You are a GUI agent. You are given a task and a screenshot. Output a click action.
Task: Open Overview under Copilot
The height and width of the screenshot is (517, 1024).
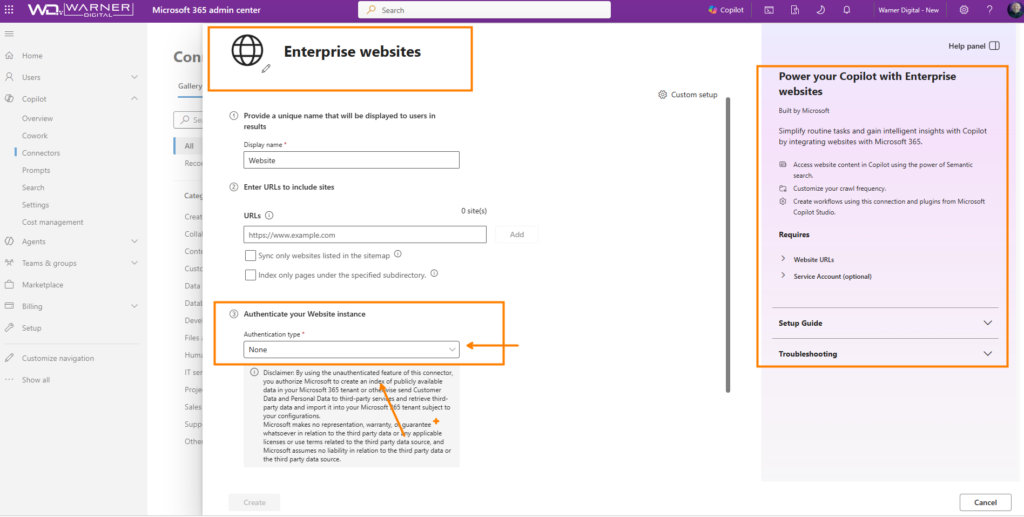point(37,118)
